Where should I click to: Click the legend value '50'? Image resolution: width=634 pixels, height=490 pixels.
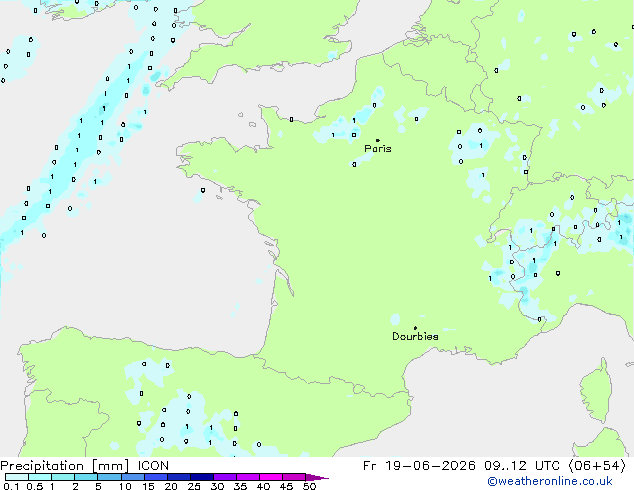[x=309, y=486]
